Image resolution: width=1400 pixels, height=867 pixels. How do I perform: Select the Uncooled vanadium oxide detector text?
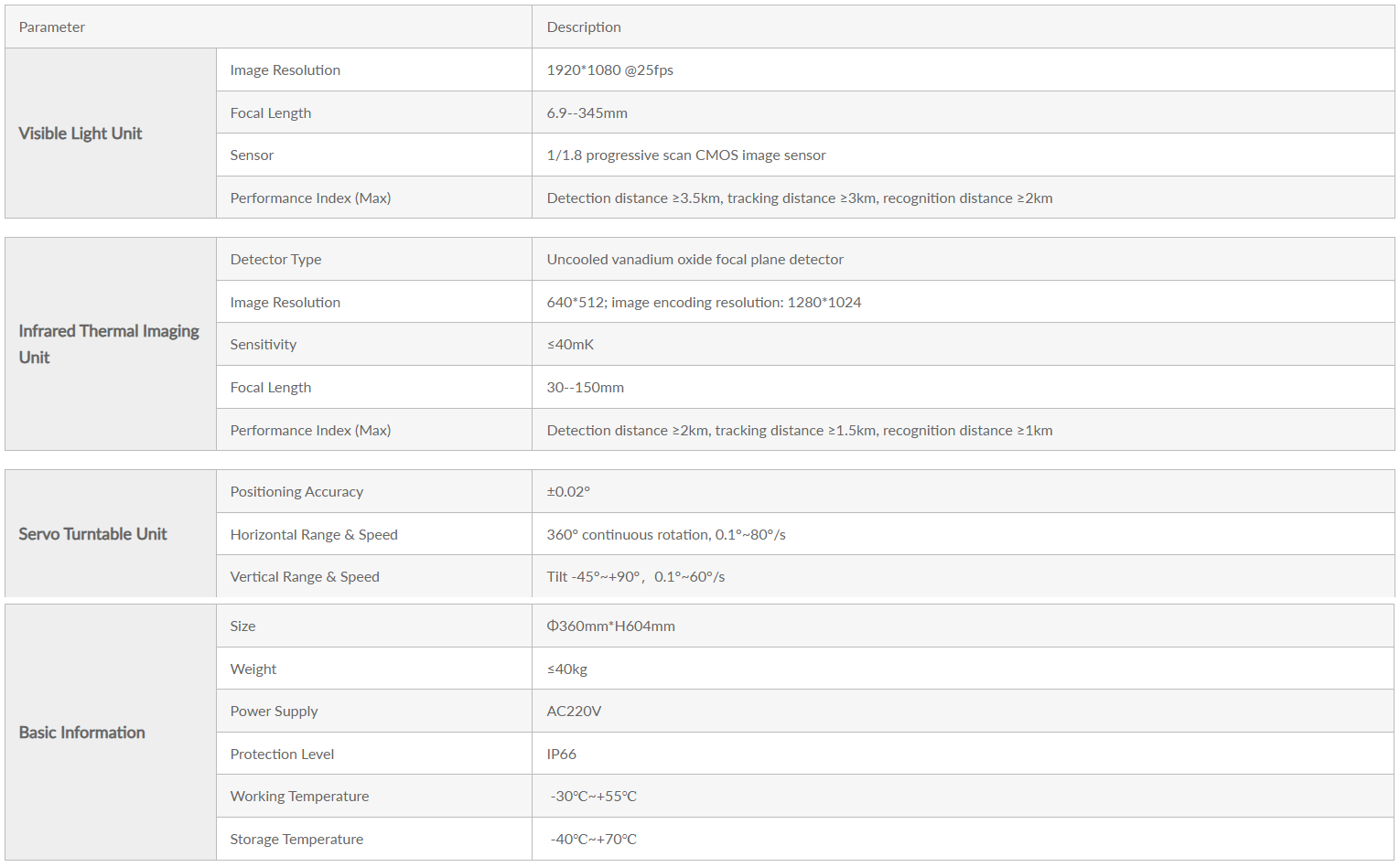tap(695, 260)
